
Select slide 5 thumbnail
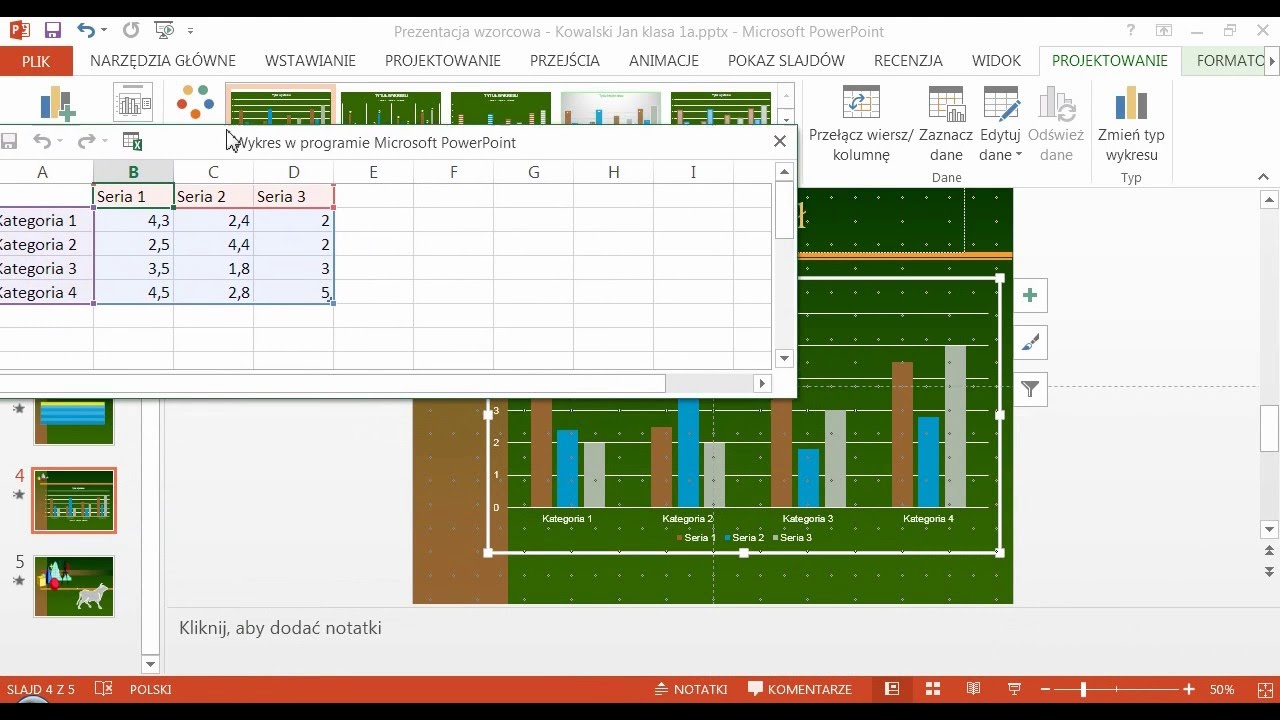pos(74,587)
